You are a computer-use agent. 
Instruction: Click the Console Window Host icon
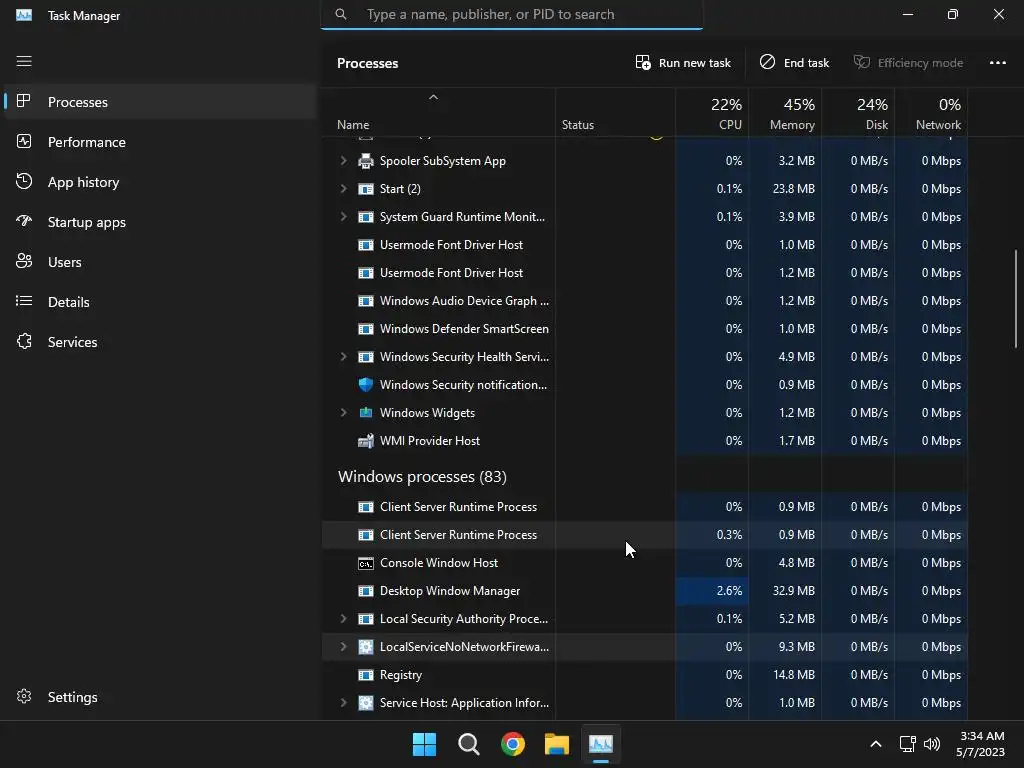366,563
